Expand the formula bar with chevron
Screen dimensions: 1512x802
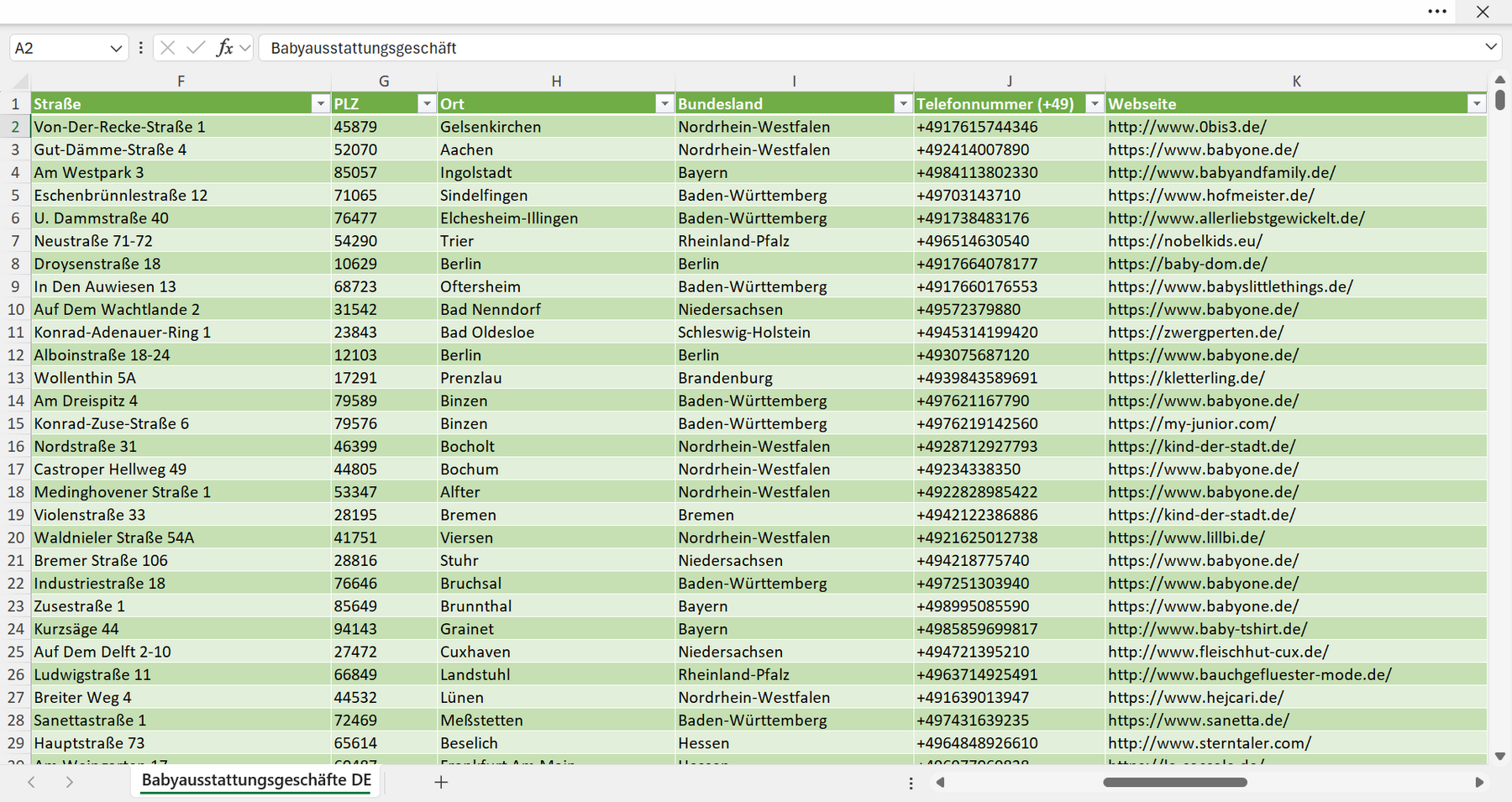point(1491,47)
